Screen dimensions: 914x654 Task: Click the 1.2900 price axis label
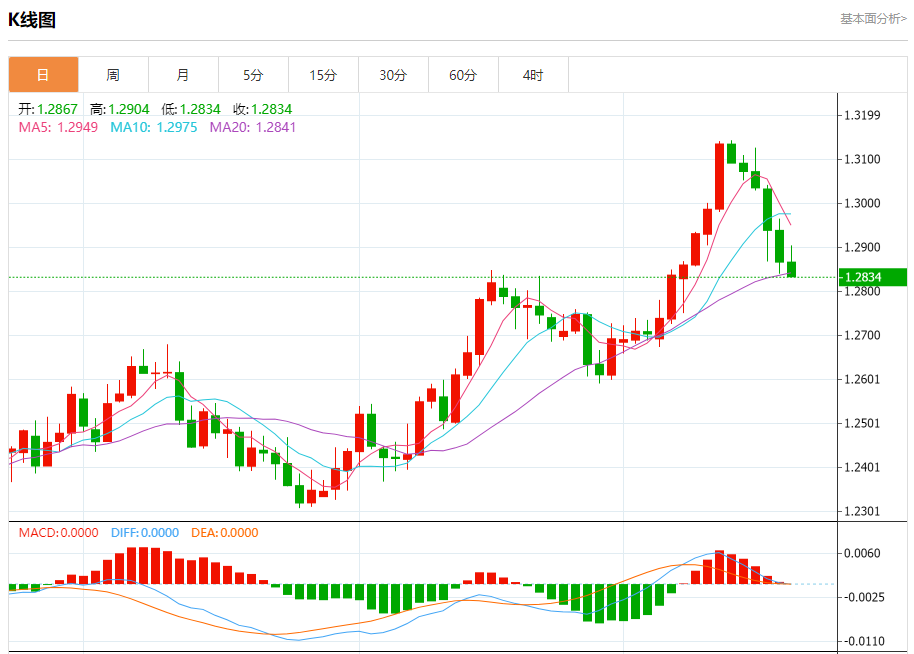point(862,247)
